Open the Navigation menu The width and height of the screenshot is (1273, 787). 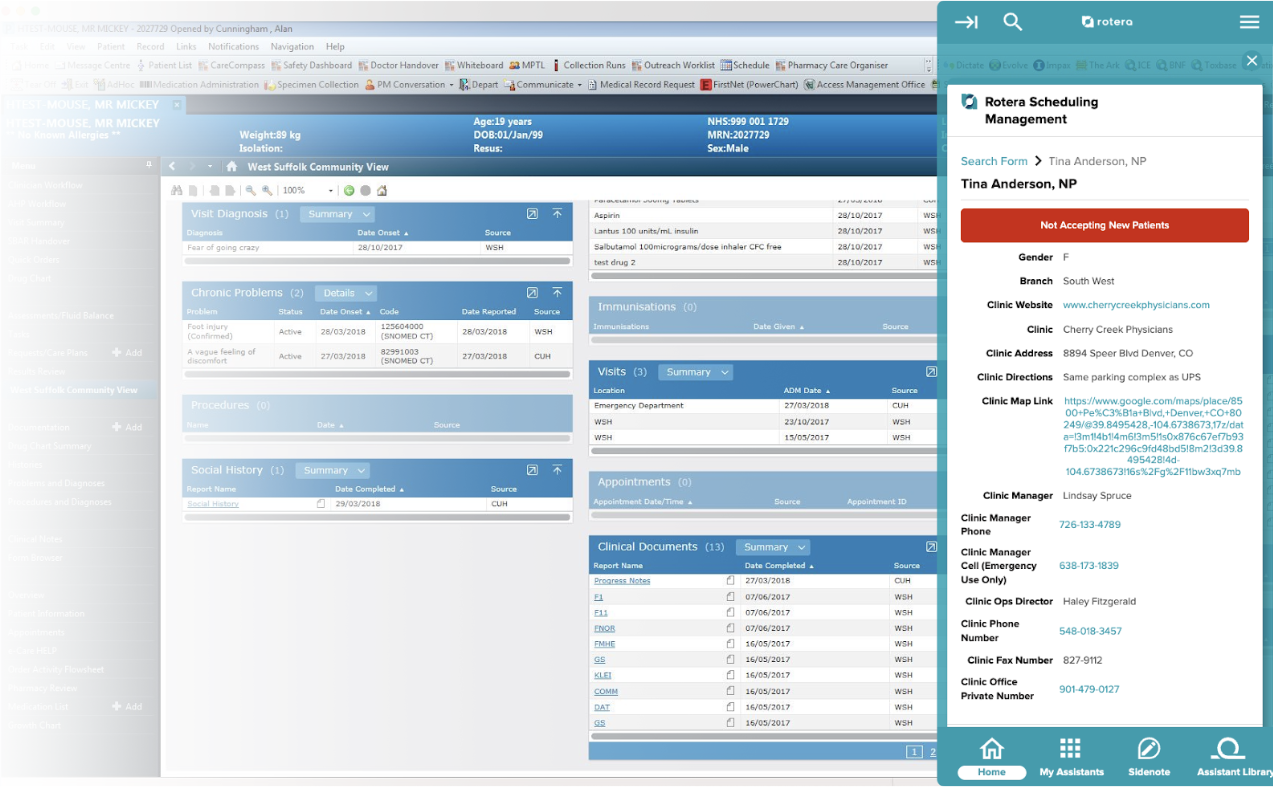click(292, 46)
